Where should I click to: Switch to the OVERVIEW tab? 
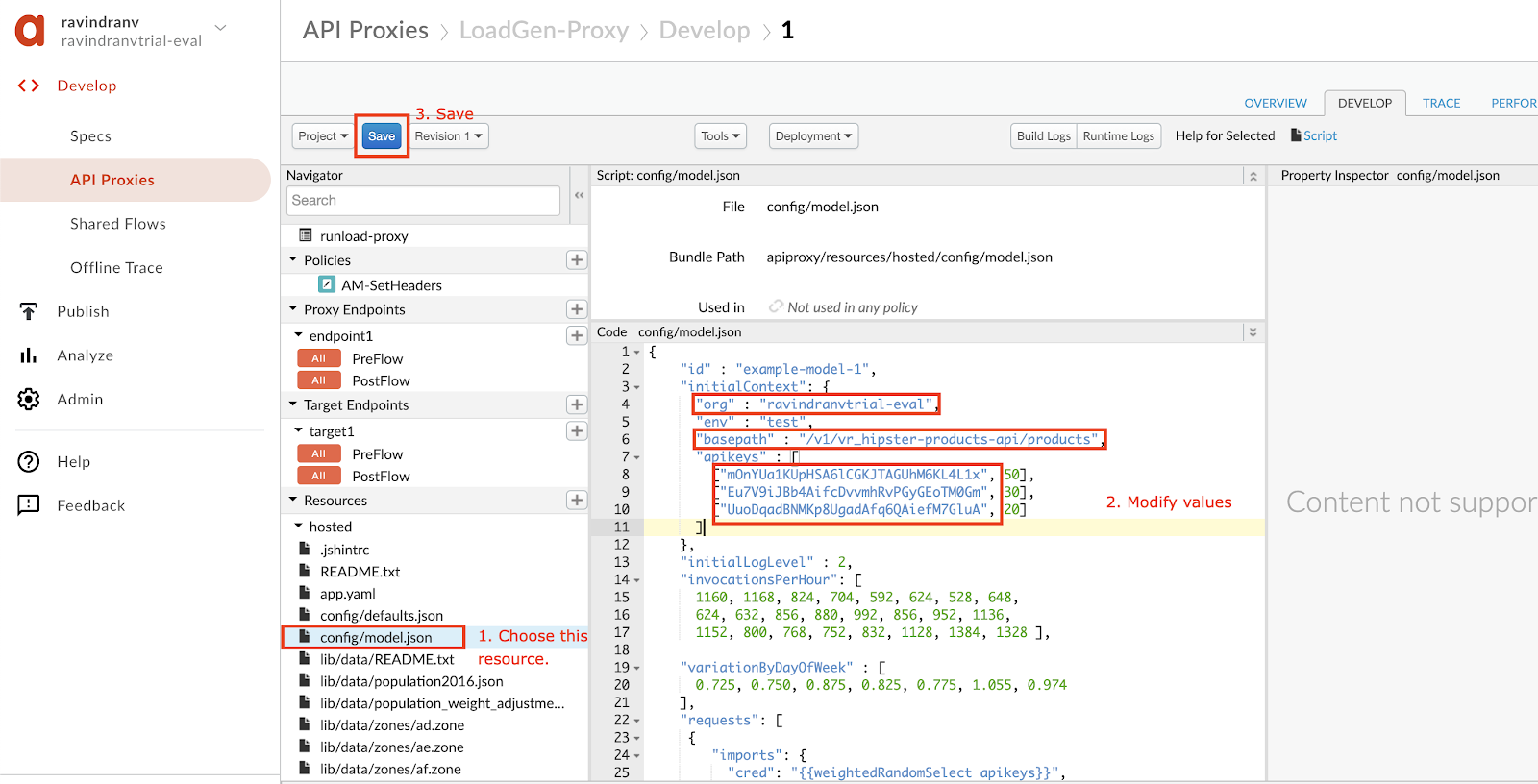[x=1276, y=104]
